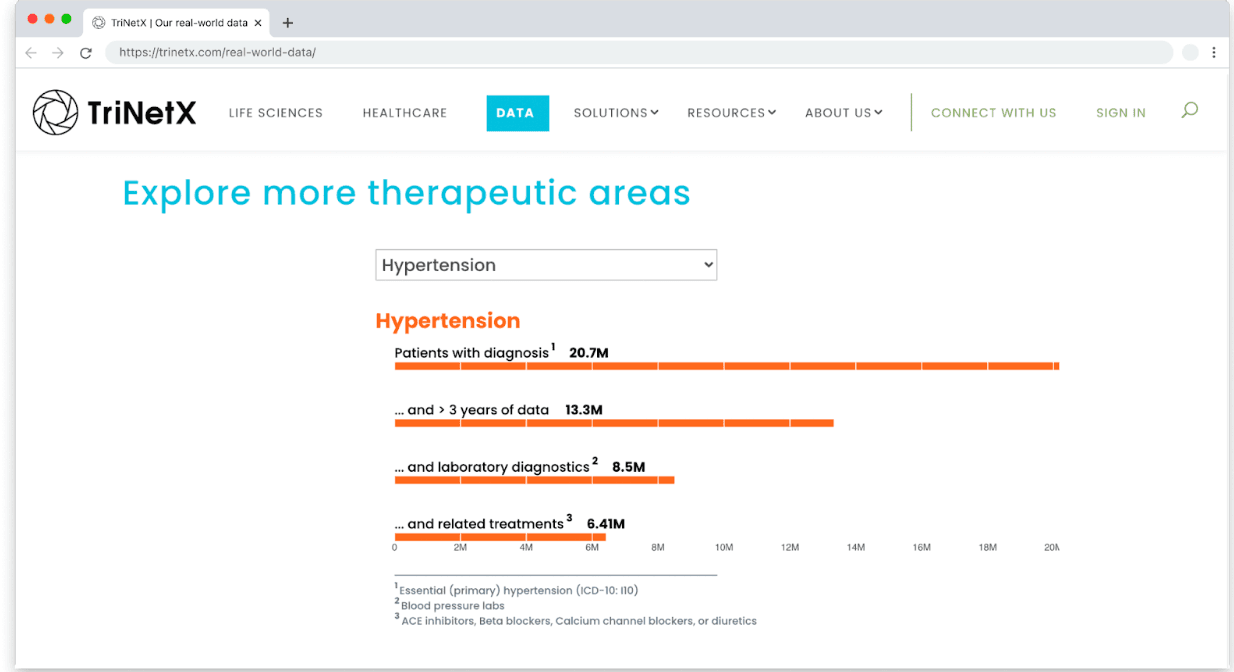The height and width of the screenshot is (672, 1234).
Task: Click the SIGN IN link
Action: [x=1120, y=112]
